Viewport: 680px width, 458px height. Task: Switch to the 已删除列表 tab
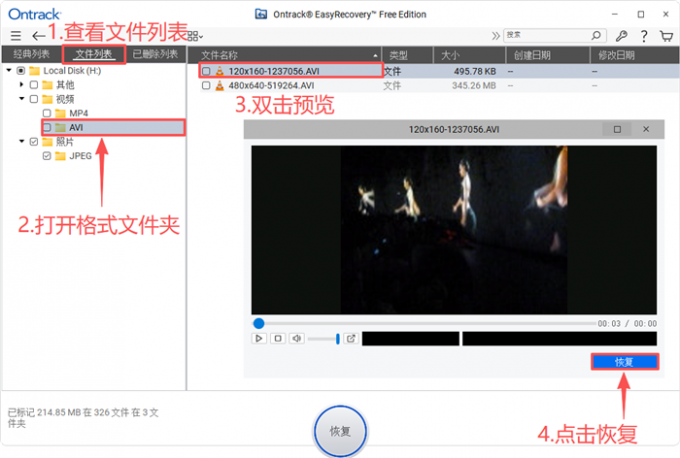point(155,54)
